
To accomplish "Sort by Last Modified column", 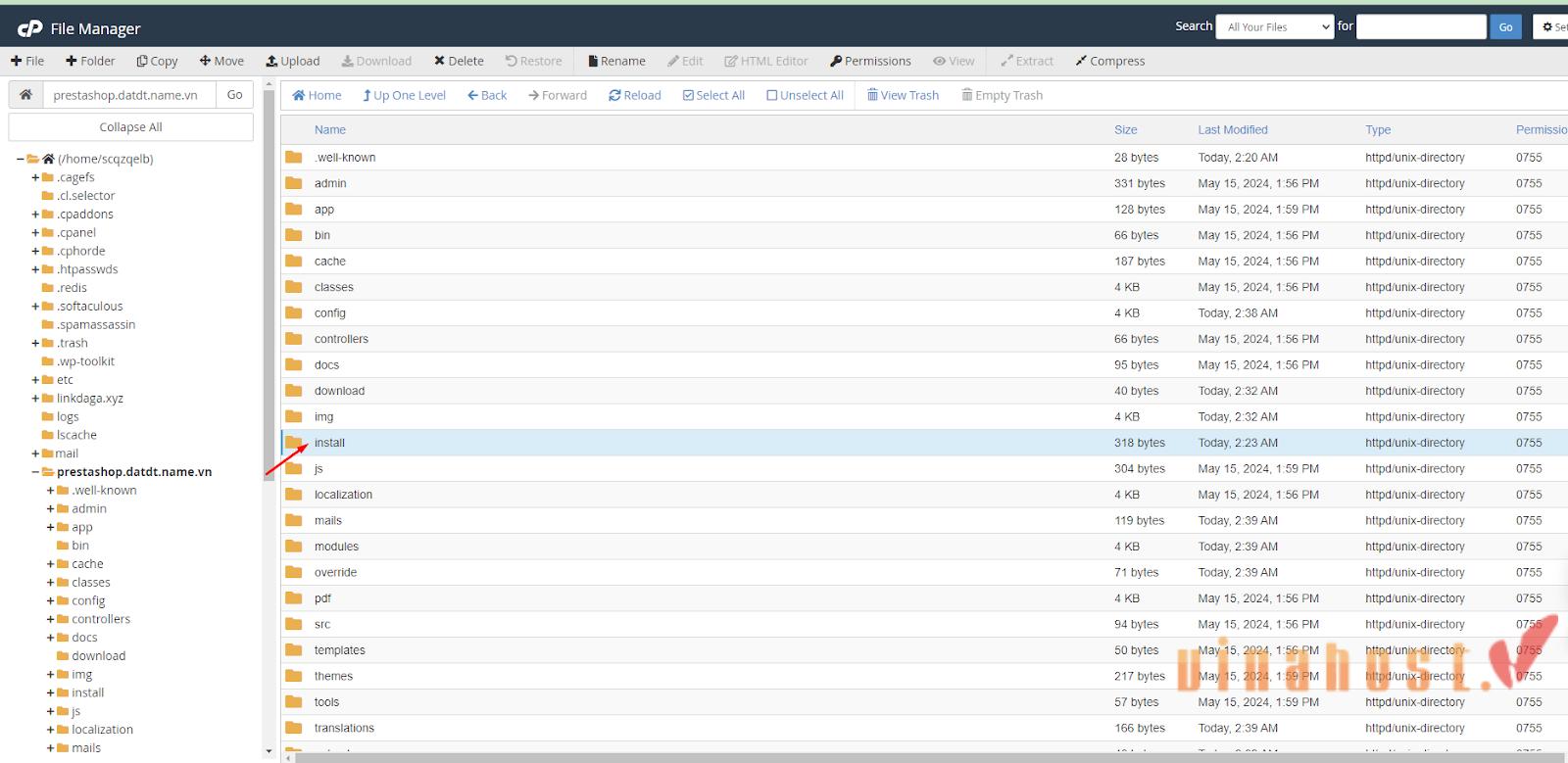I will click(1233, 129).
